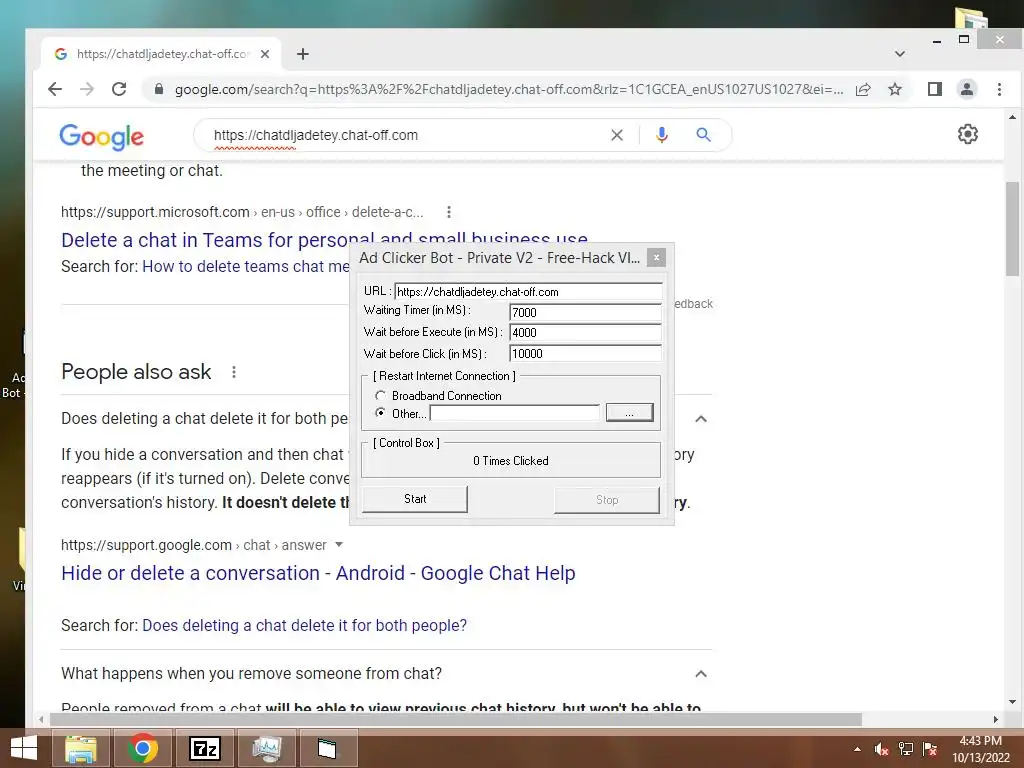
Task: Click the support.microsoft.com breadcrumb URL
Action: pos(242,212)
